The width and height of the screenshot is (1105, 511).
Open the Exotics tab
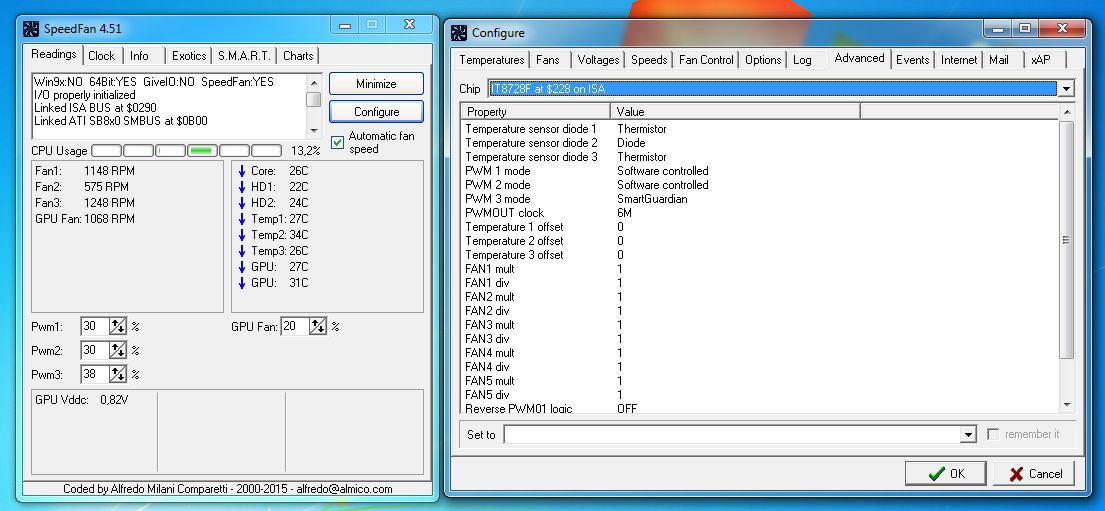(x=190, y=56)
